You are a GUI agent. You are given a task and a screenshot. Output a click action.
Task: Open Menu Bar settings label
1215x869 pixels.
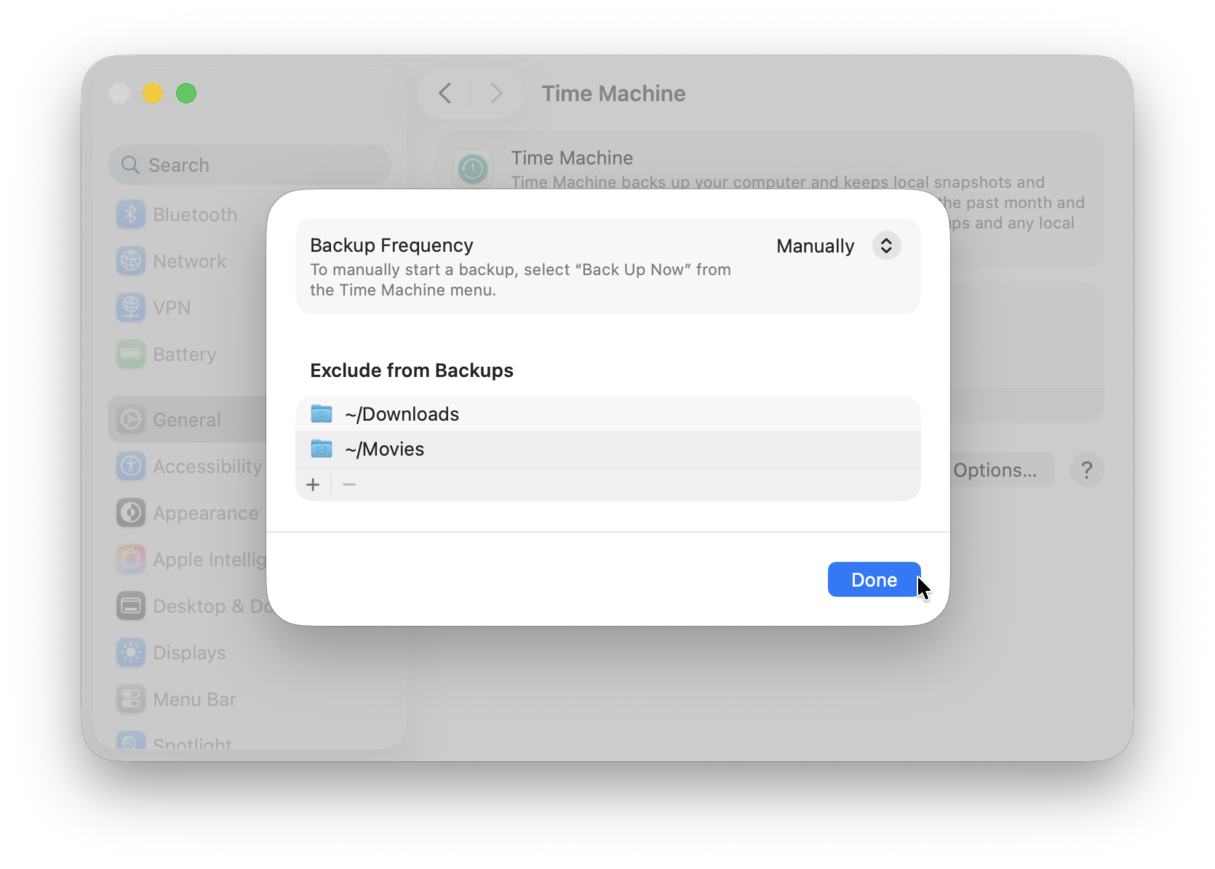click(195, 699)
